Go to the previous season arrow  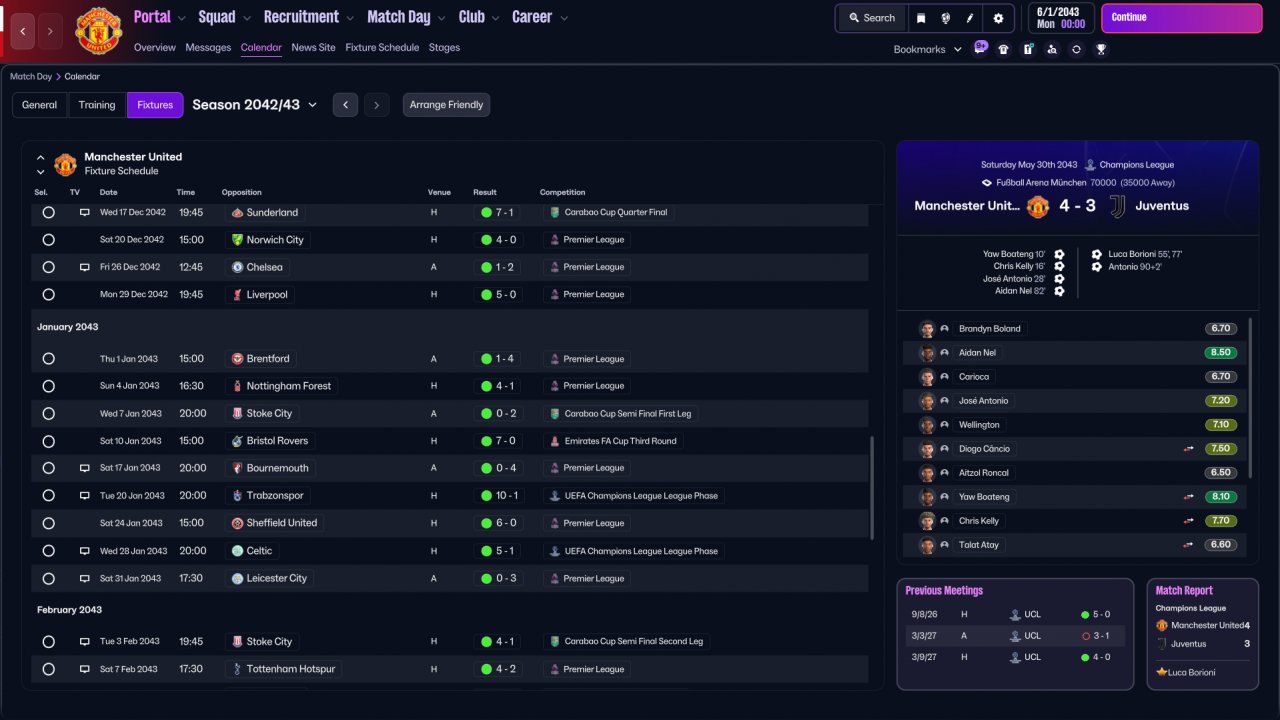(345, 105)
